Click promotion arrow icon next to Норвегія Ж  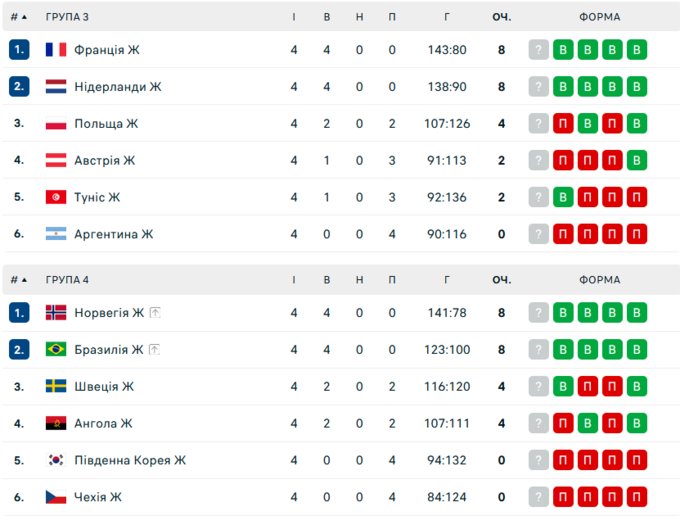155,313
